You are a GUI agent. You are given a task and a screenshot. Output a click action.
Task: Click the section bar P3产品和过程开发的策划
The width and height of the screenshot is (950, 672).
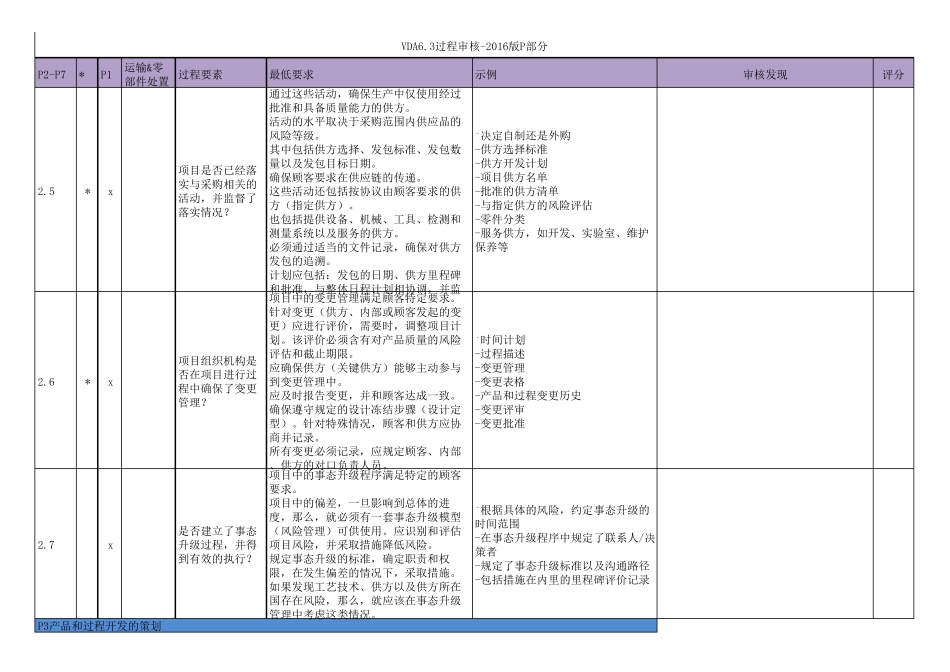[x=346, y=625]
